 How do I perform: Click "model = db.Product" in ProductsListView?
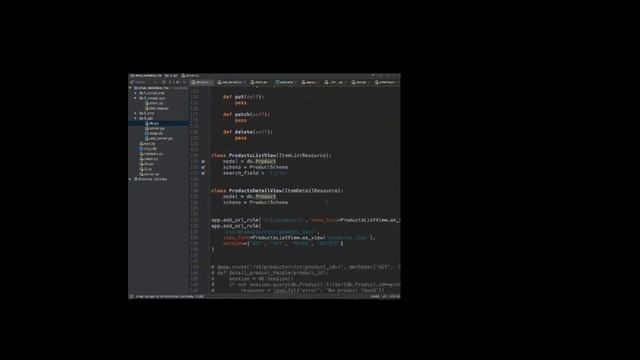click(x=249, y=162)
